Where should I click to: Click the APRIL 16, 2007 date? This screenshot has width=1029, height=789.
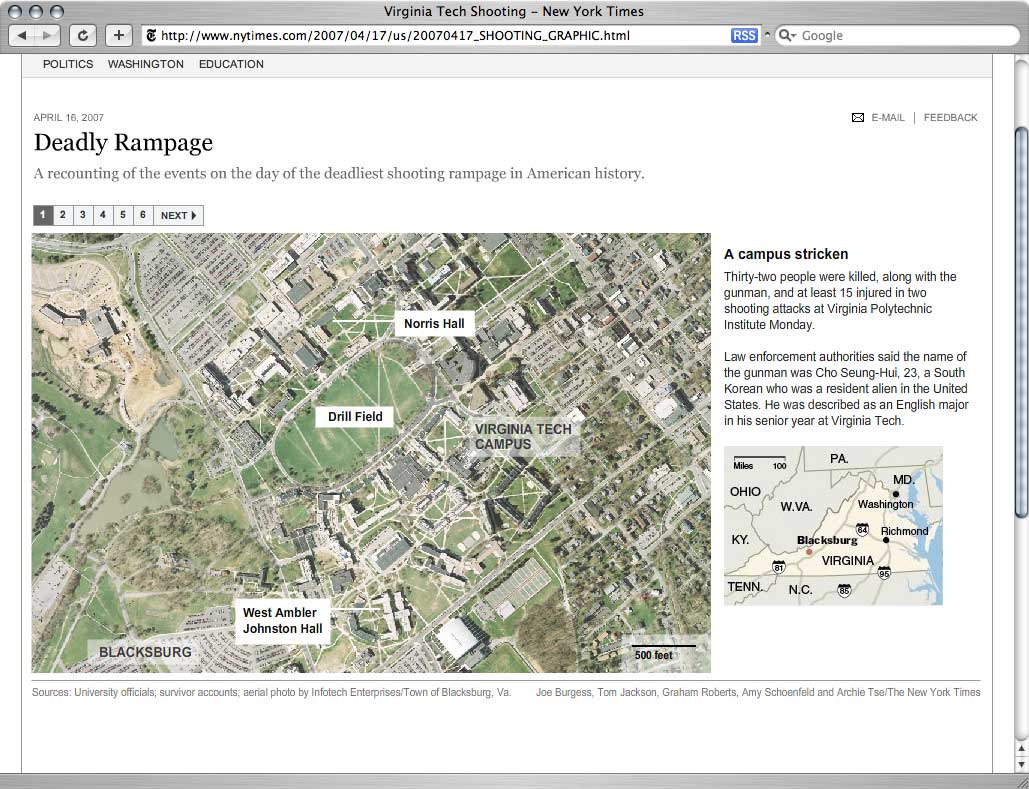coord(69,117)
